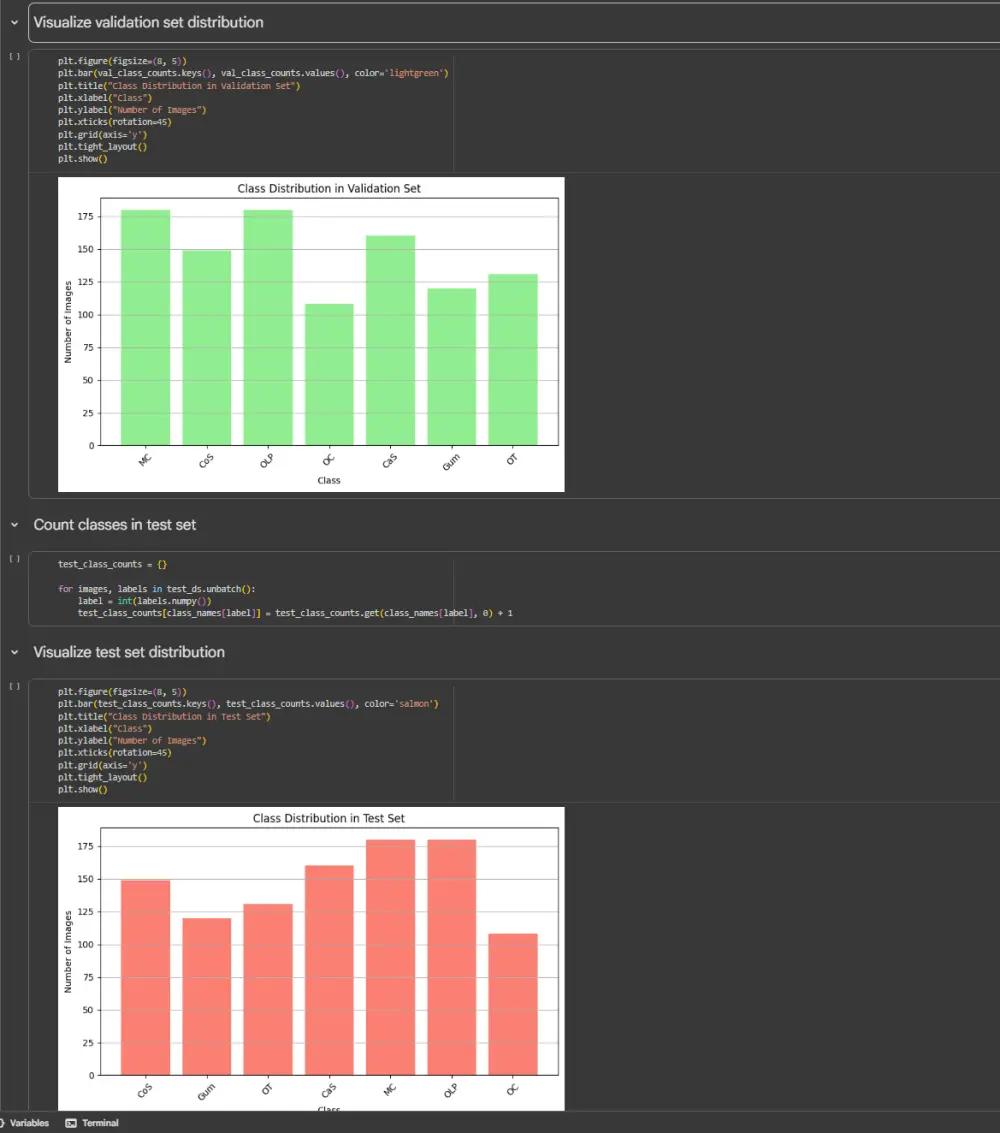Click the plt.bar test_class_counts salmon code line
The image size is (1000, 1133).
point(248,703)
